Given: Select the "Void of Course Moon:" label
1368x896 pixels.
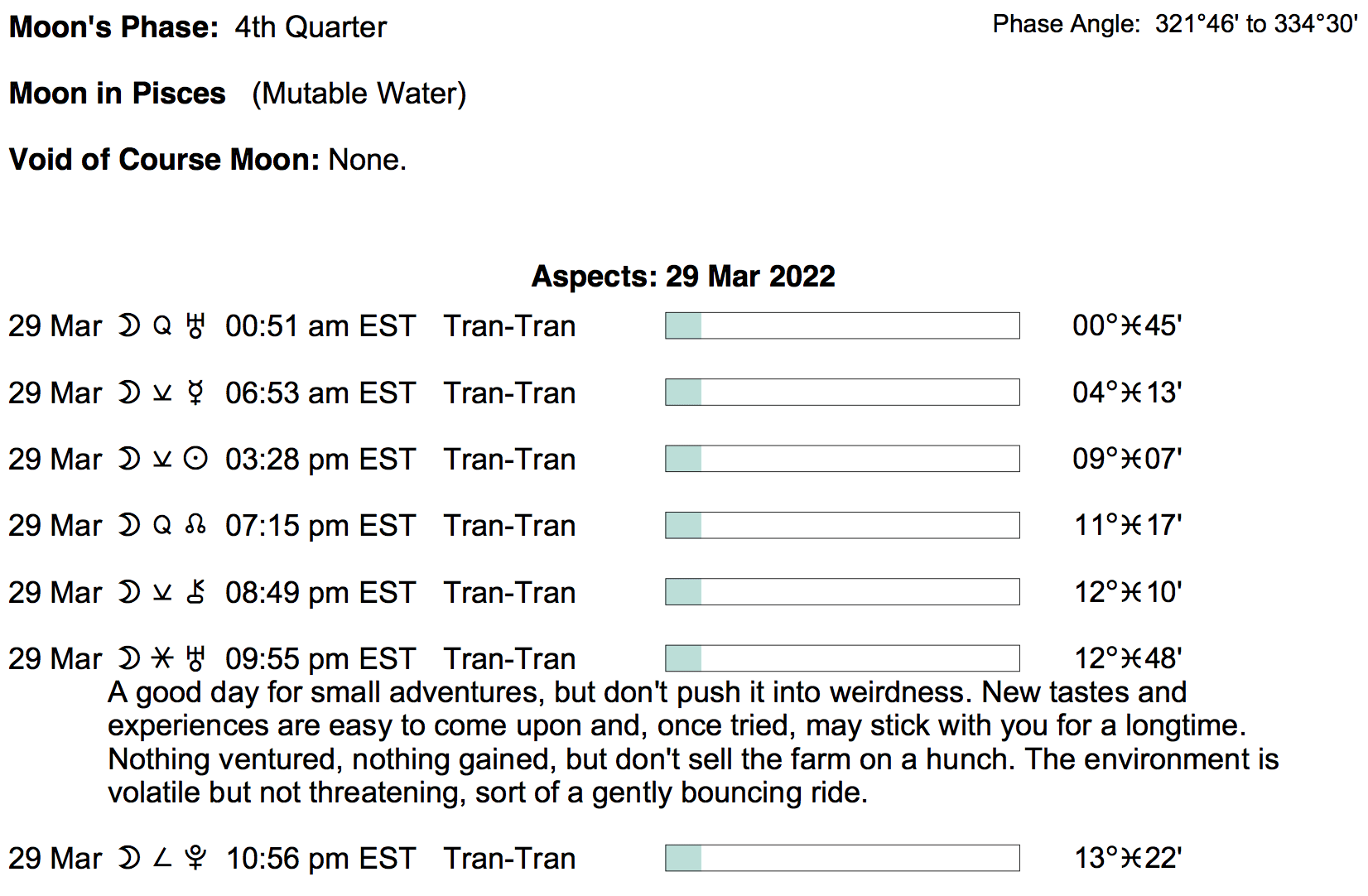Looking at the screenshot, I should click(x=164, y=159).
